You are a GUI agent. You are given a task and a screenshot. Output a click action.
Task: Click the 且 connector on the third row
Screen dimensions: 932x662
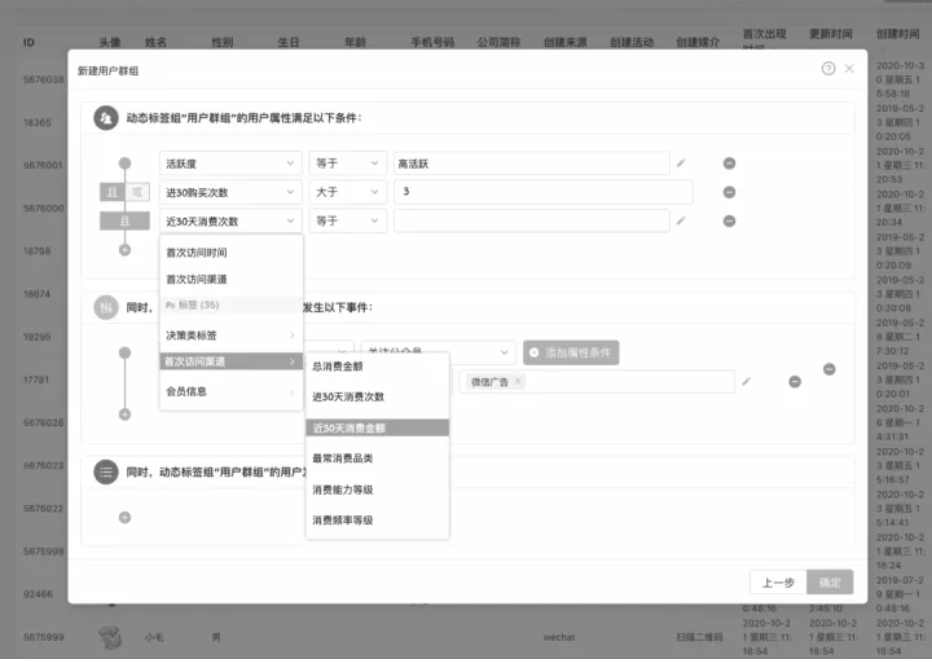[x=124, y=221]
